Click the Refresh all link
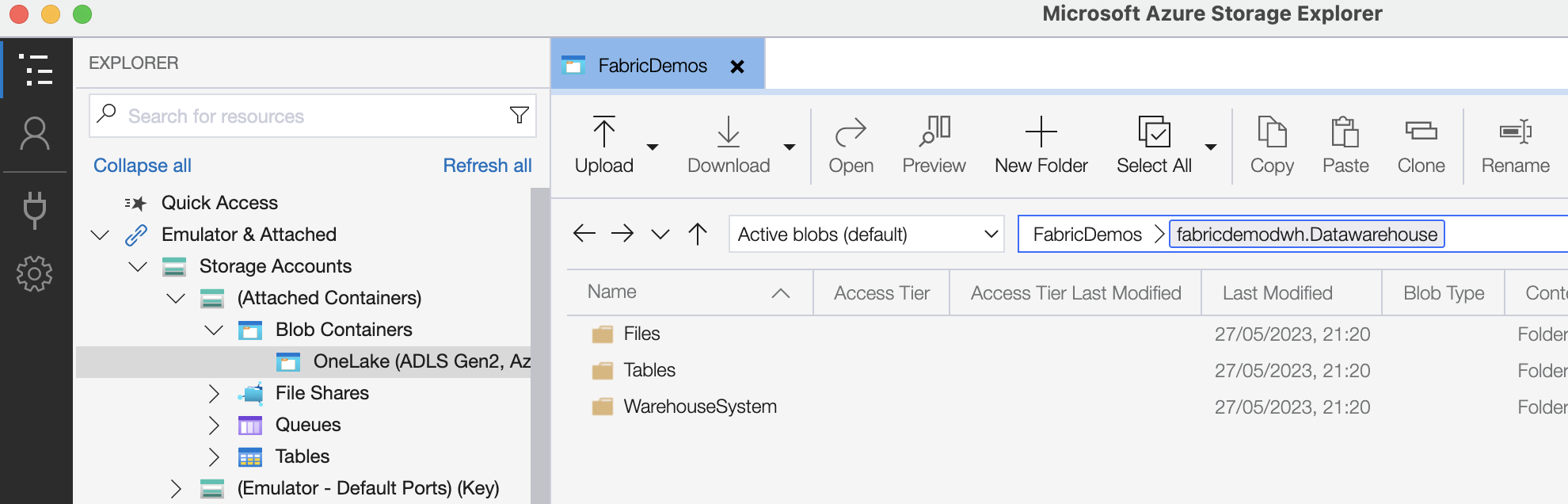The image size is (1568, 504). click(487, 166)
